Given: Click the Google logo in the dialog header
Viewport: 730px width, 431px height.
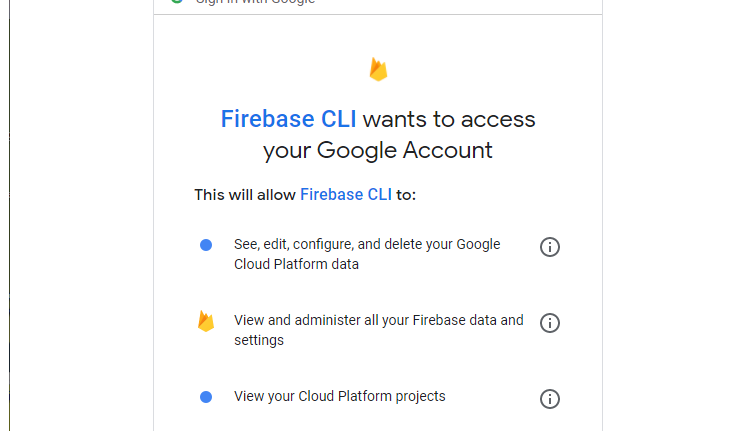Looking at the screenshot, I should (177, 2).
